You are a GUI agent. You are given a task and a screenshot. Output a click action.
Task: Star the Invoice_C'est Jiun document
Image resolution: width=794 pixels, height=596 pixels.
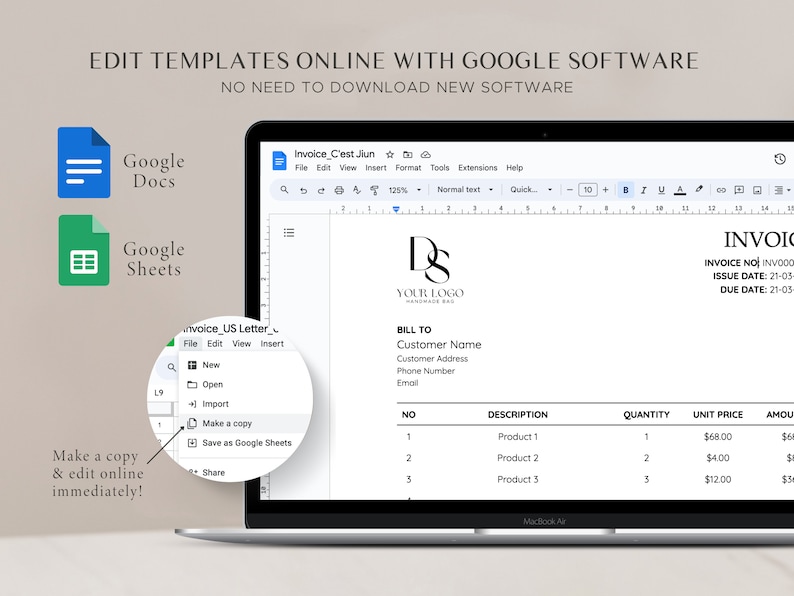point(389,154)
